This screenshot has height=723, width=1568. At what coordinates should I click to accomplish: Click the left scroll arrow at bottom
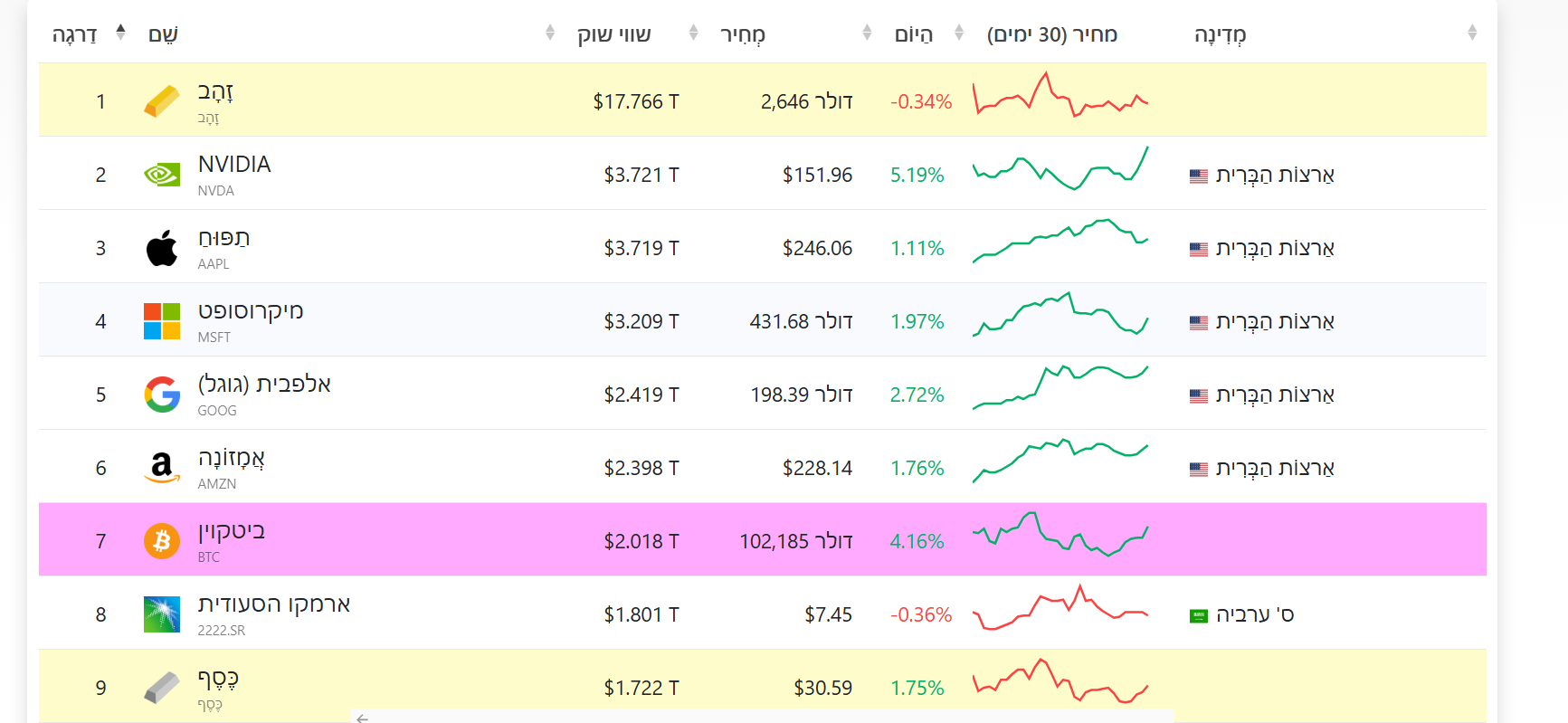[x=363, y=718]
